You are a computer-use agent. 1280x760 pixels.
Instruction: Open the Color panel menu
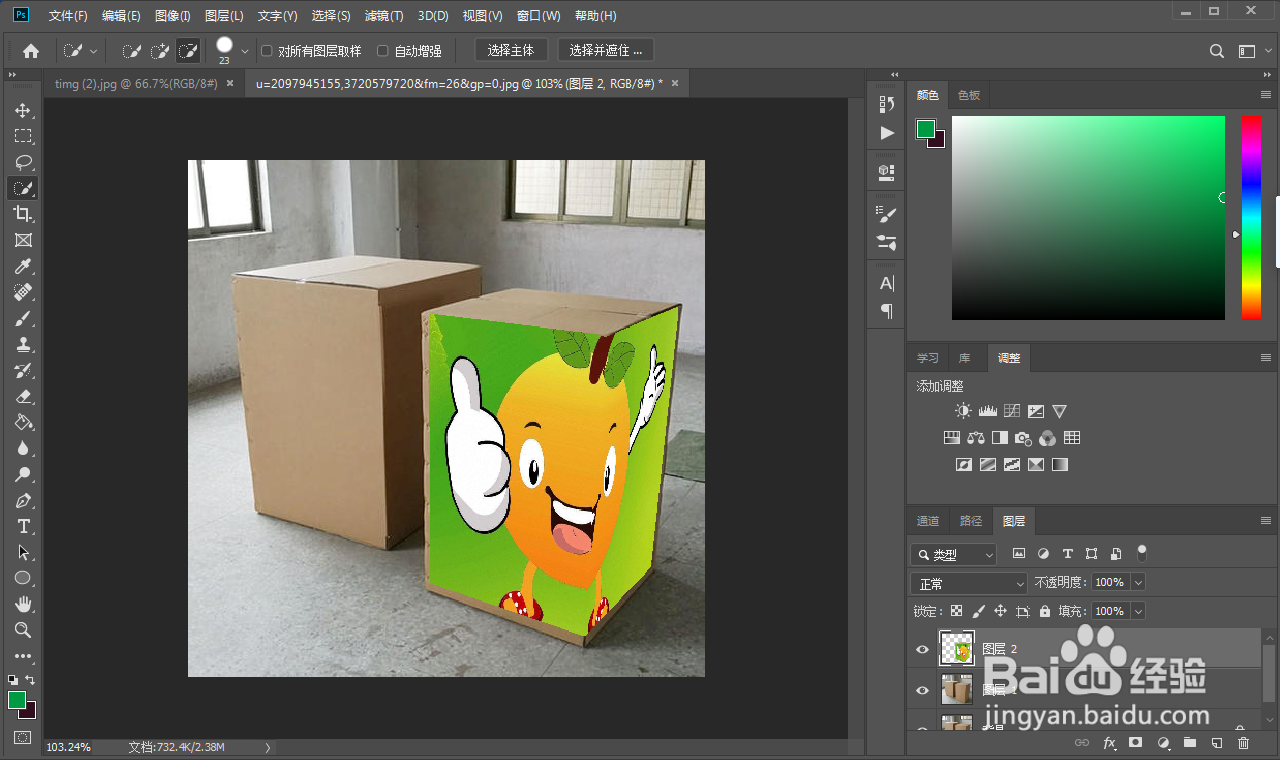click(1266, 95)
